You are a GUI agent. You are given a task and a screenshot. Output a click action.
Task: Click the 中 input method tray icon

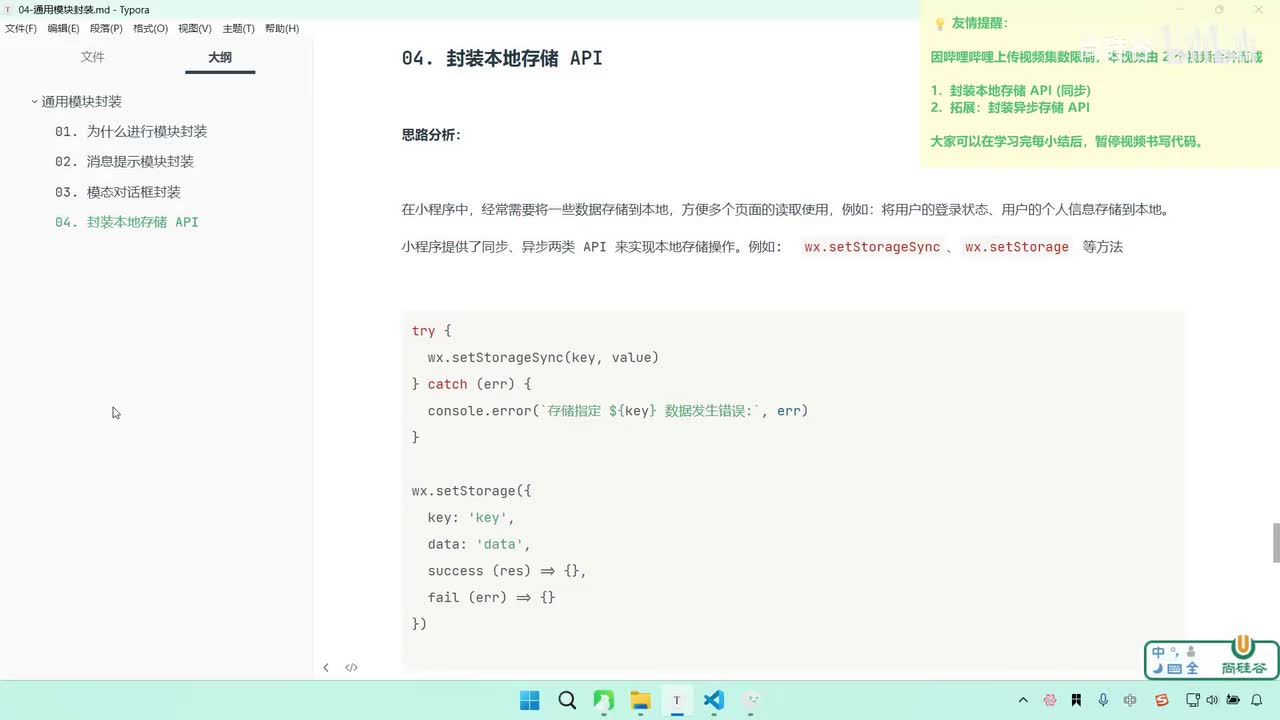1130,700
